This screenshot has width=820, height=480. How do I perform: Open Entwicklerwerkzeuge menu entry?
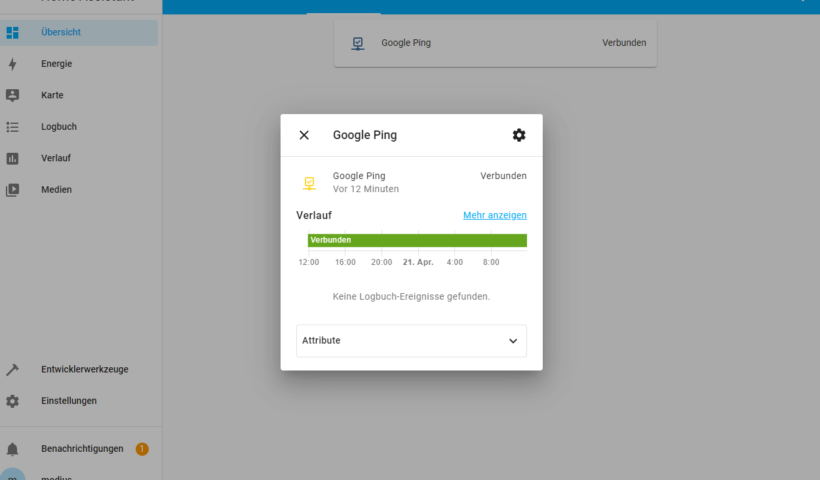tap(79, 369)
